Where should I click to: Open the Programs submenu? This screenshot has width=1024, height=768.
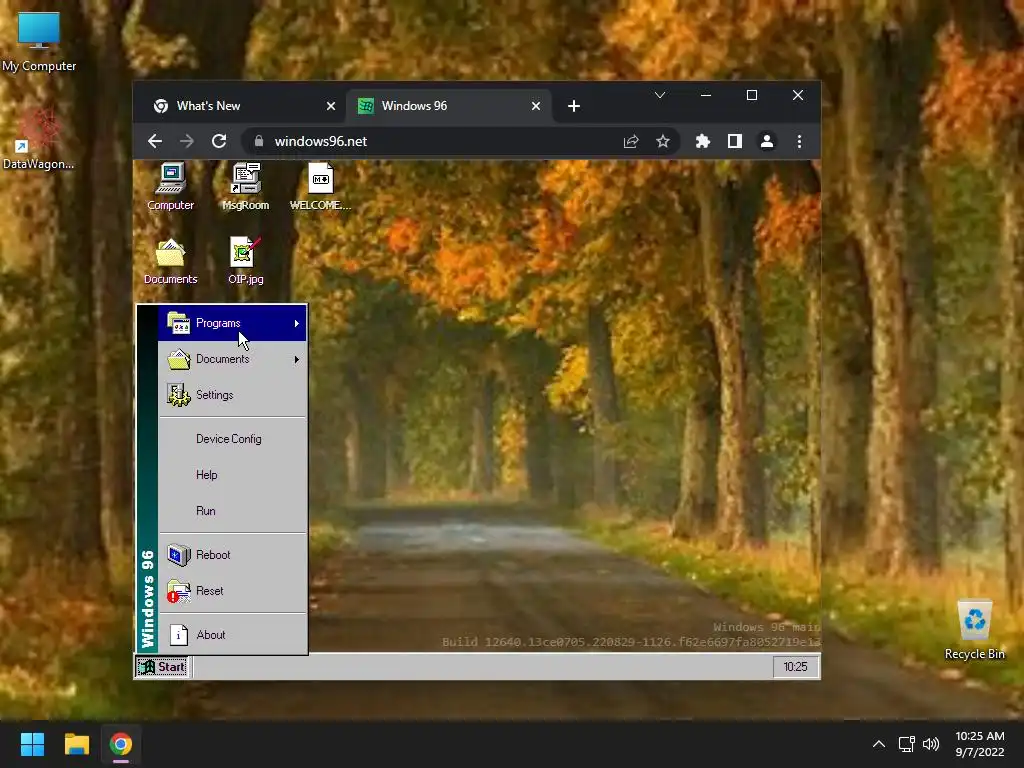click(x=232, y=323)
